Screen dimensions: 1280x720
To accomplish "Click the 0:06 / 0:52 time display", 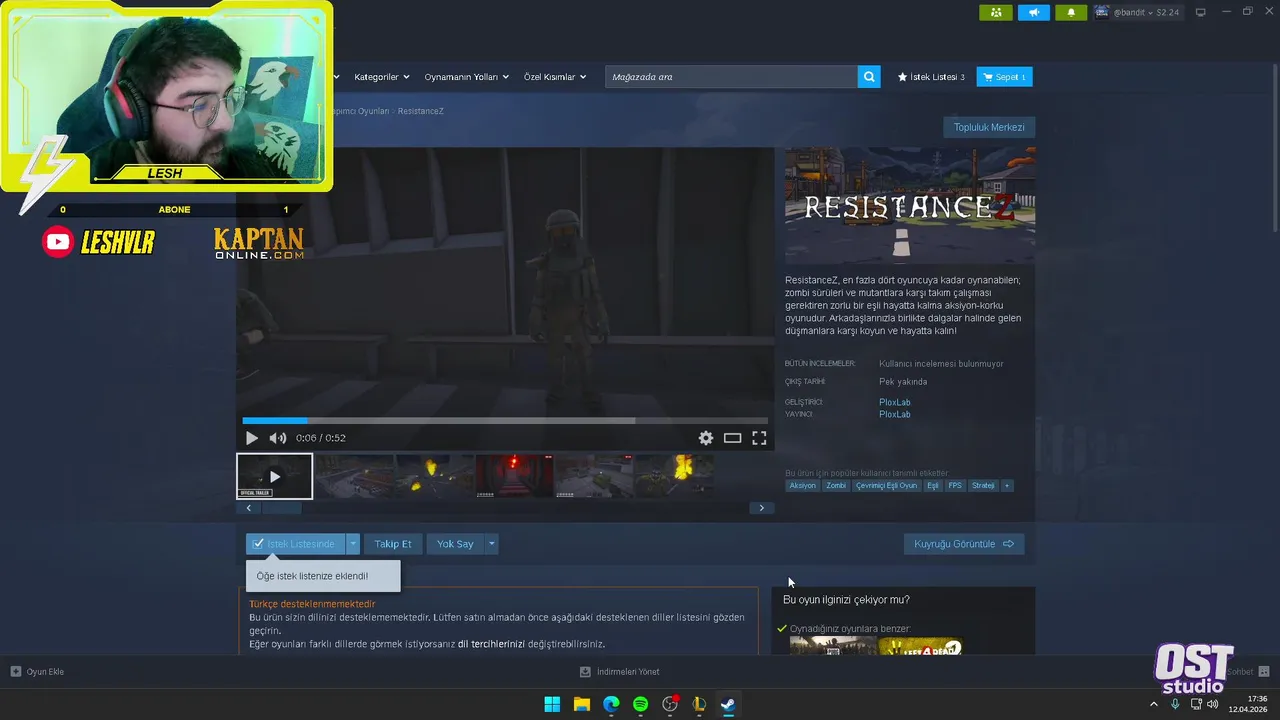I will tap(321, 438).
